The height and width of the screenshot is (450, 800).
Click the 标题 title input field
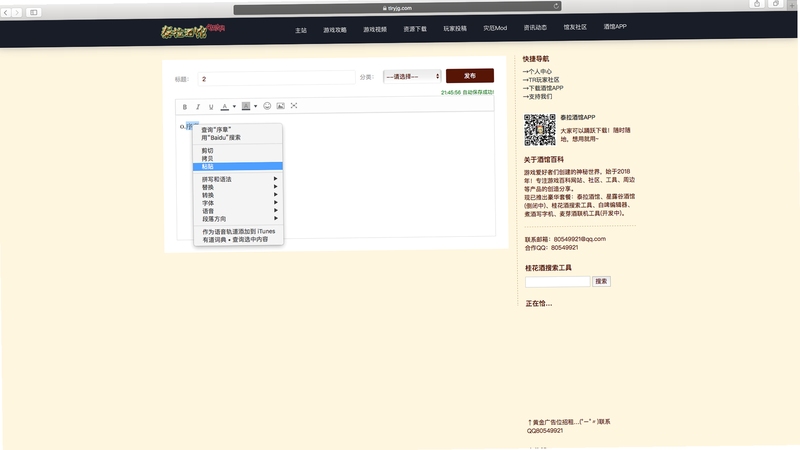pos(276,79)
